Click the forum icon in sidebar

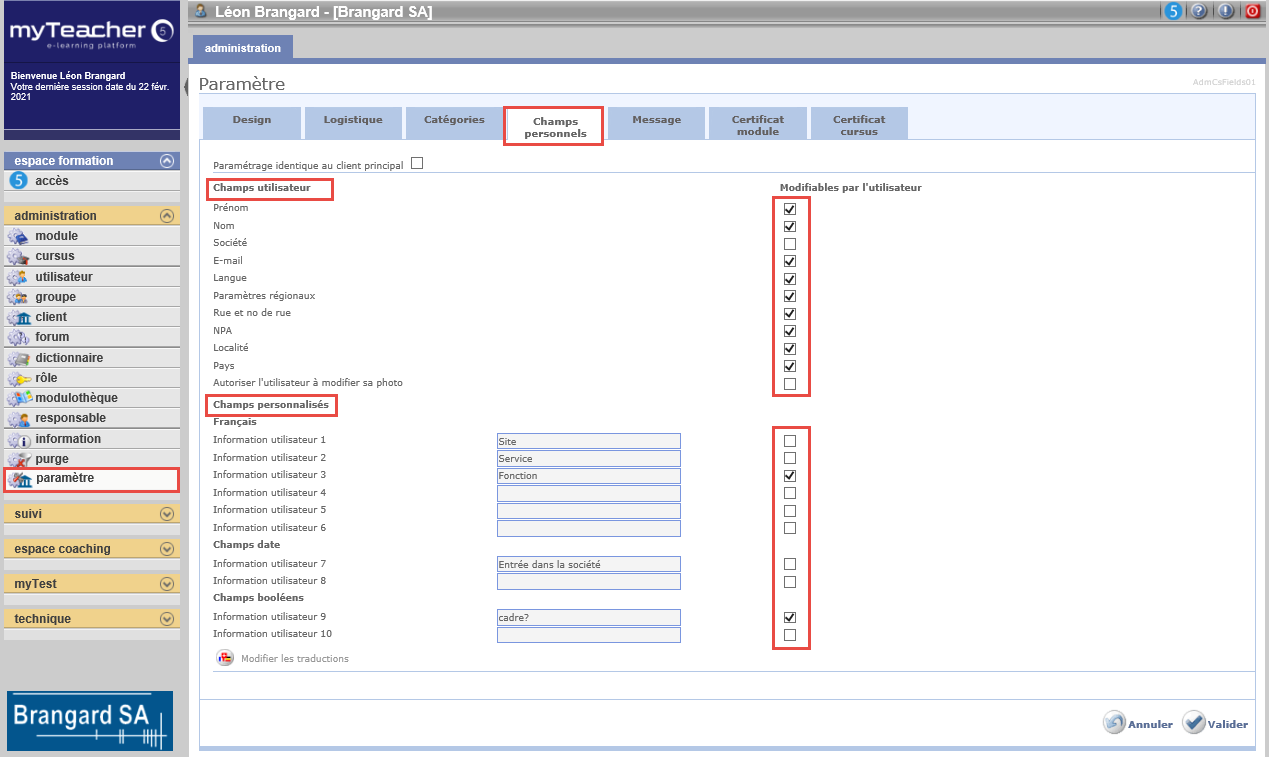click(x=18, y=337)
